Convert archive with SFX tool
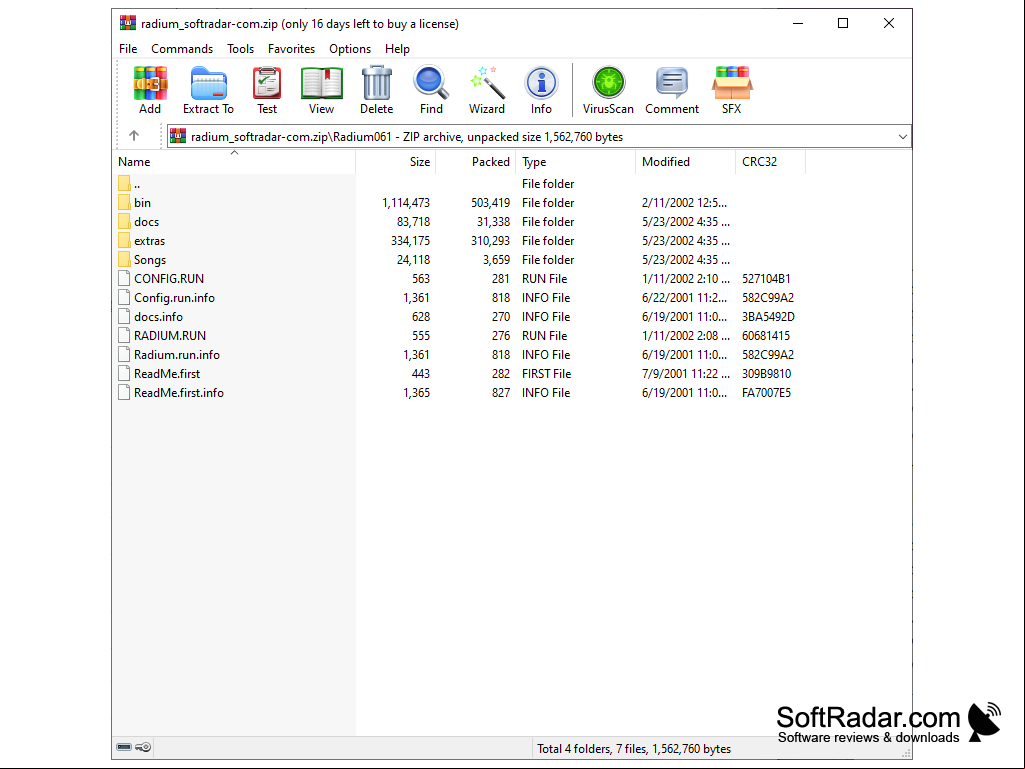This screenshot has height=769, width=1025. tap(731, 90)
